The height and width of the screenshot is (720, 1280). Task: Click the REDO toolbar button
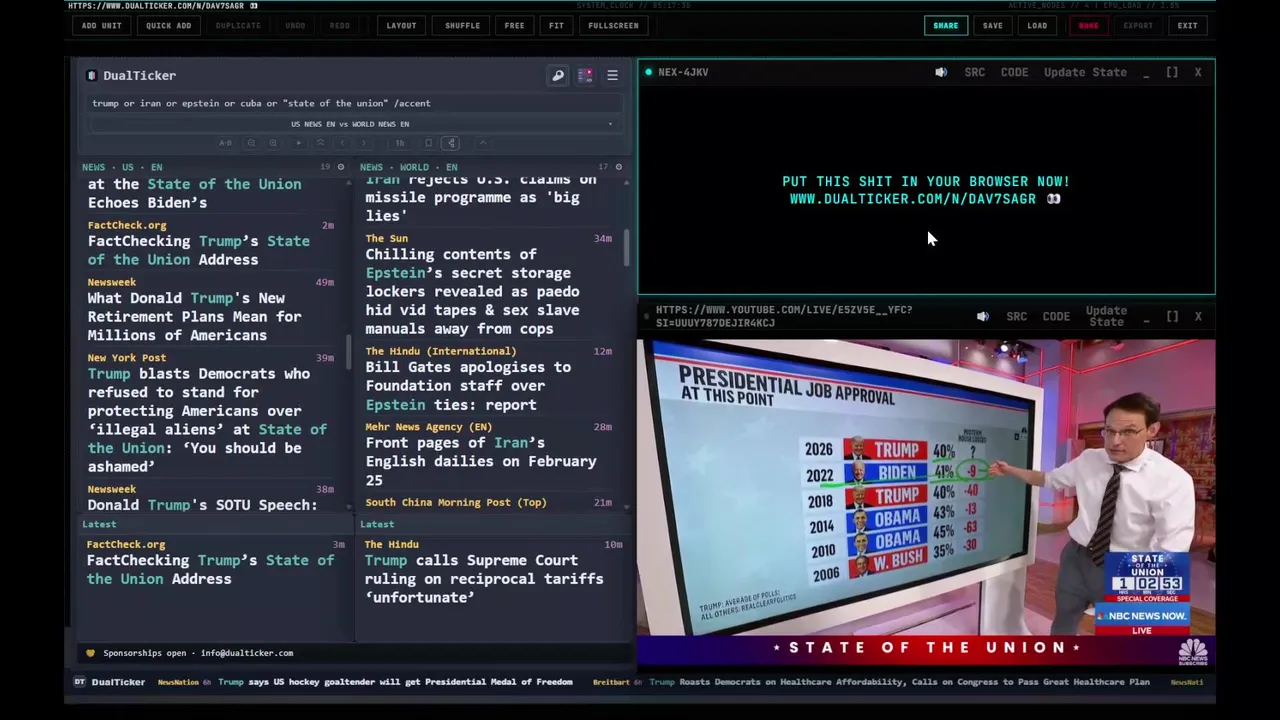pos(339,26)
